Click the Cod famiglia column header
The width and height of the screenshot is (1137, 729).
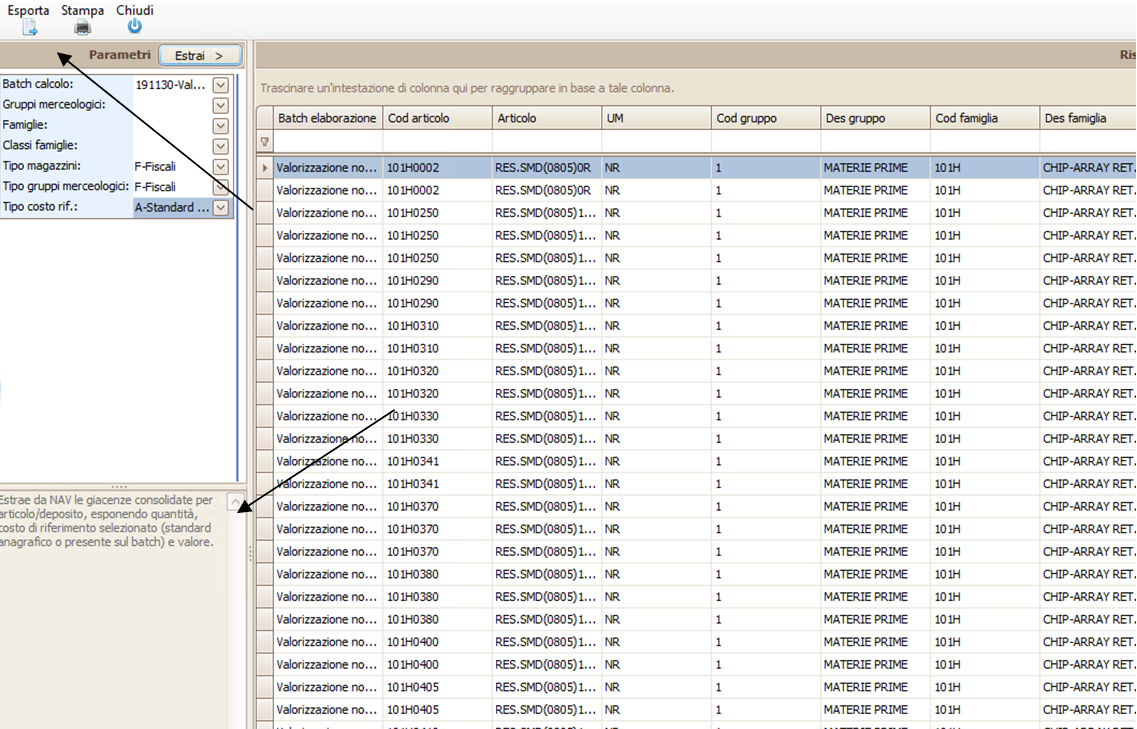[985, 118]
